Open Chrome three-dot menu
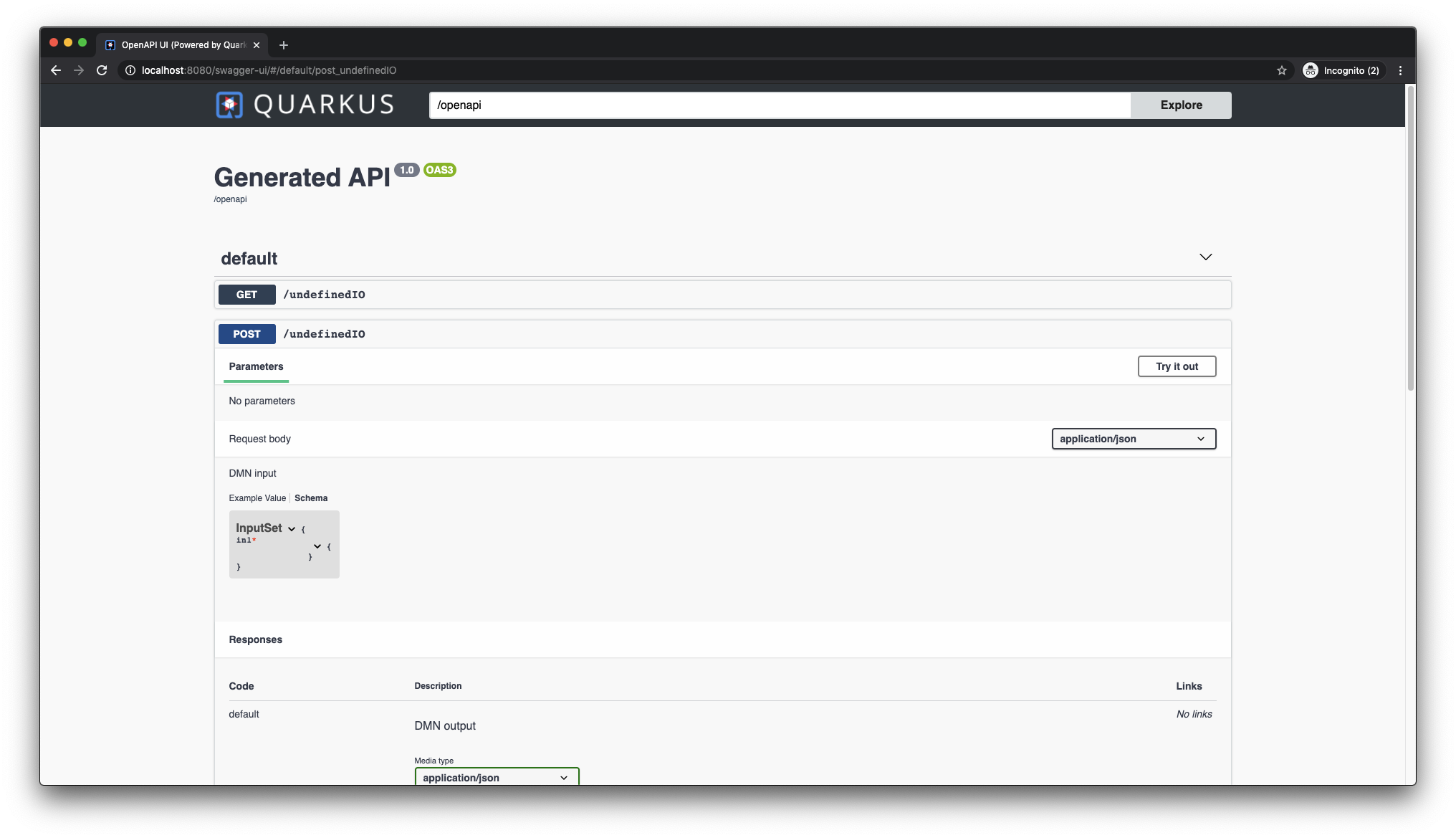 click(x=1400, y=70)
